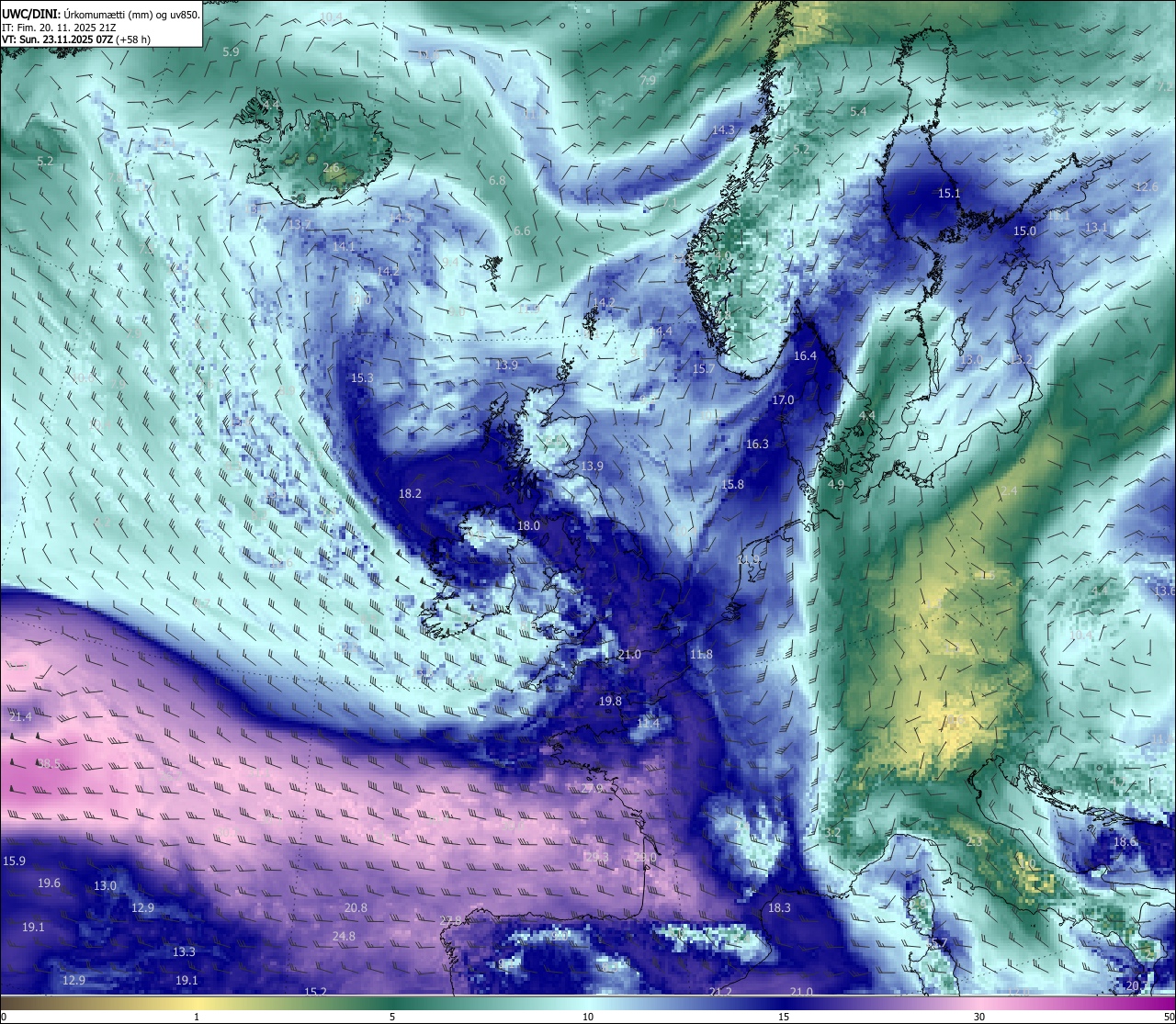Image resolution: width=1176 pixels, height=1024 pixels.
Task: Click the 19.6 map value
Action: tap(49, 883)
